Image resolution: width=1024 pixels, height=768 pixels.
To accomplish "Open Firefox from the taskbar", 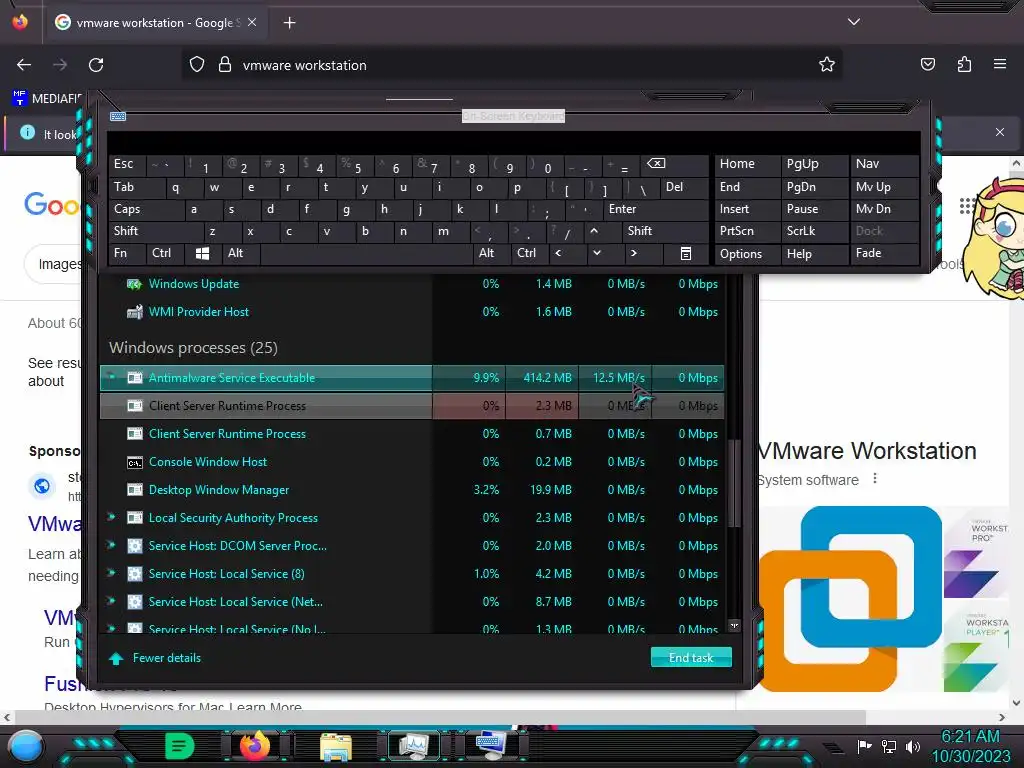I will [x=255, y=745].
